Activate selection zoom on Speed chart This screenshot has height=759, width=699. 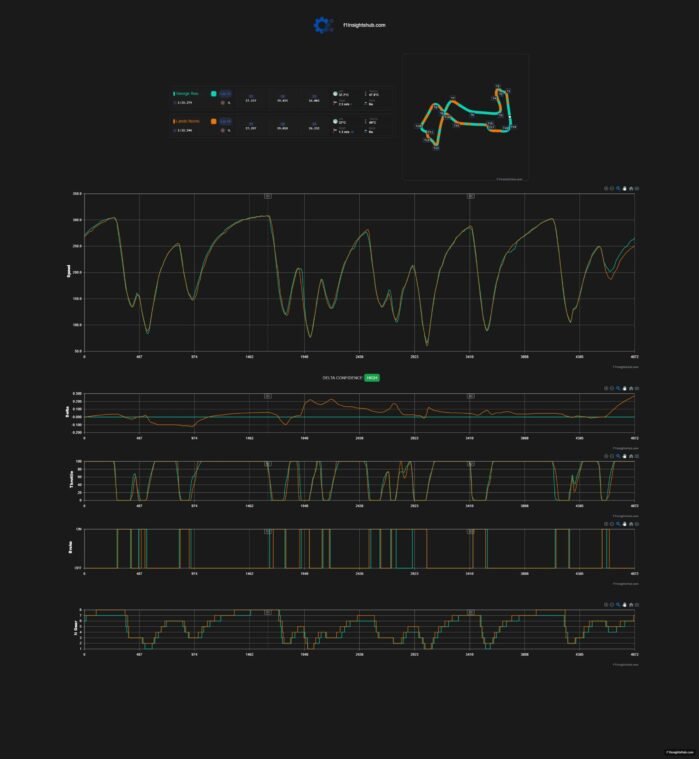click(618, 188)
